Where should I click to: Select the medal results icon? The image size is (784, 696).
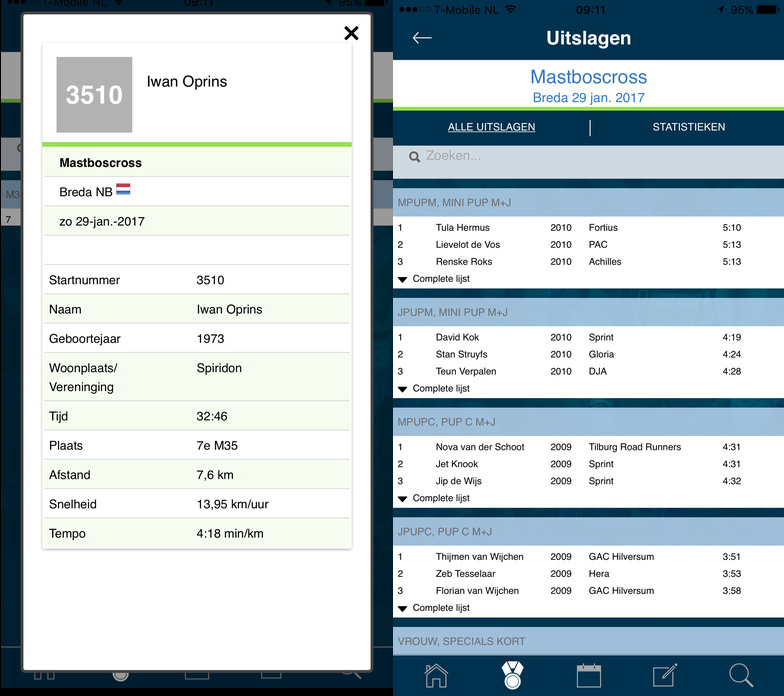(x=512, y=674)
